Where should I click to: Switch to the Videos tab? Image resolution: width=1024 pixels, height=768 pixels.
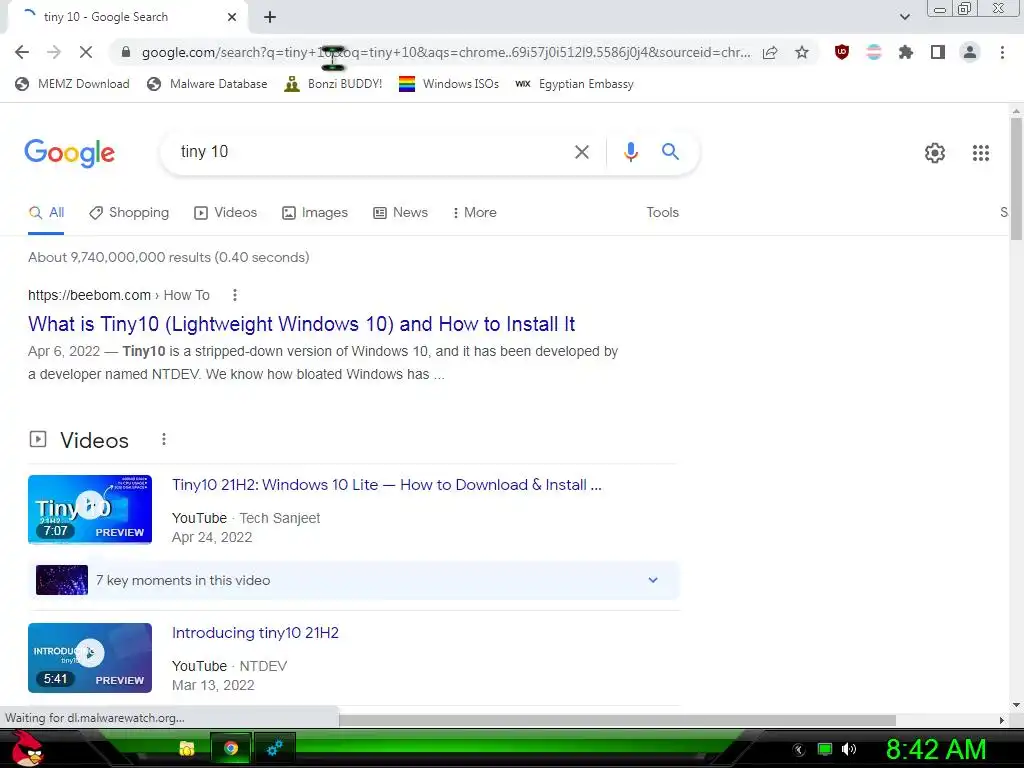pyautogui.click(x=226, y=212)
